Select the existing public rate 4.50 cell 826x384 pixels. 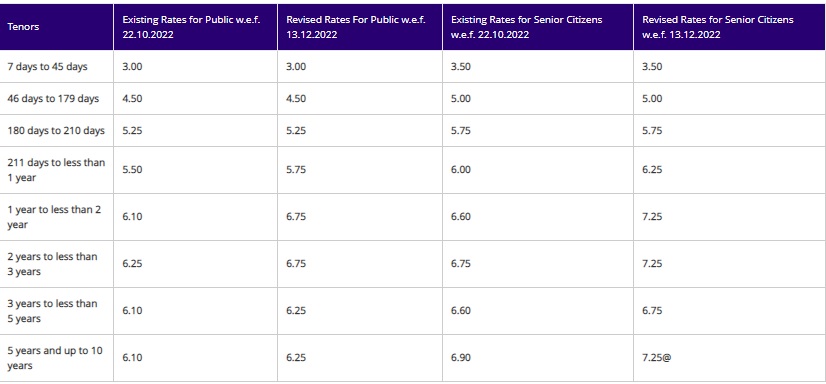coord(132,99)
